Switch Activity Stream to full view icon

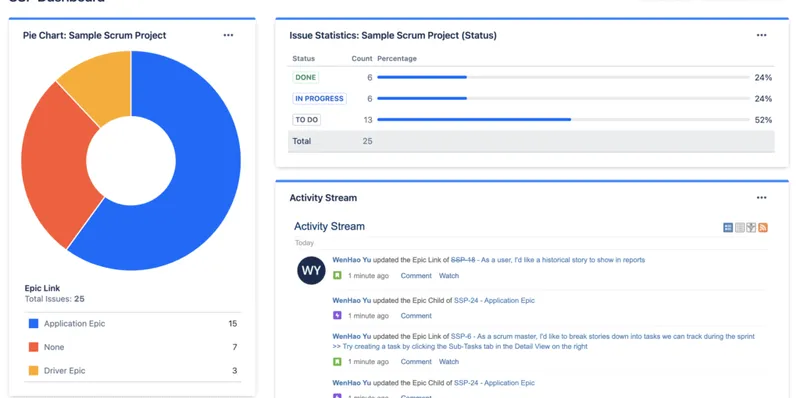tap(728, 228)
